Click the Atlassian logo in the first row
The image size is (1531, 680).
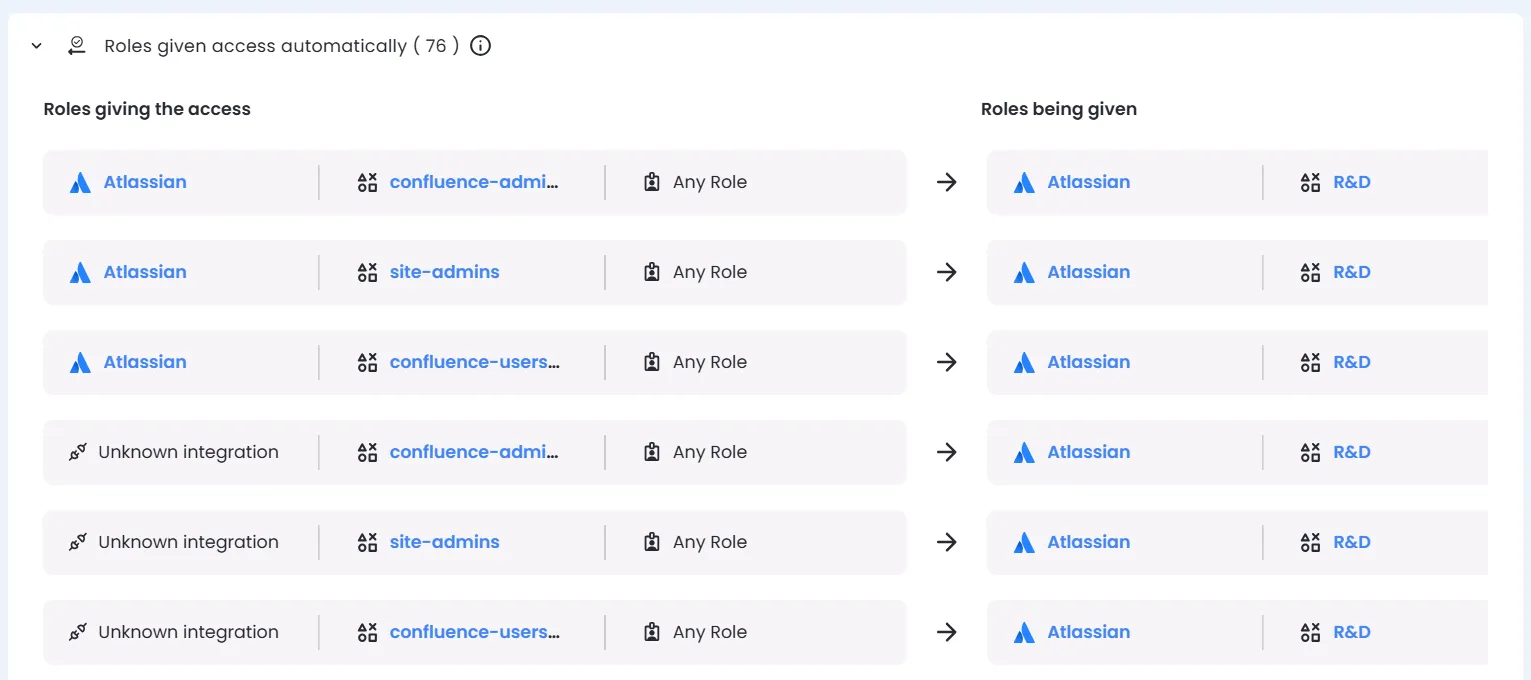[80, 182]
